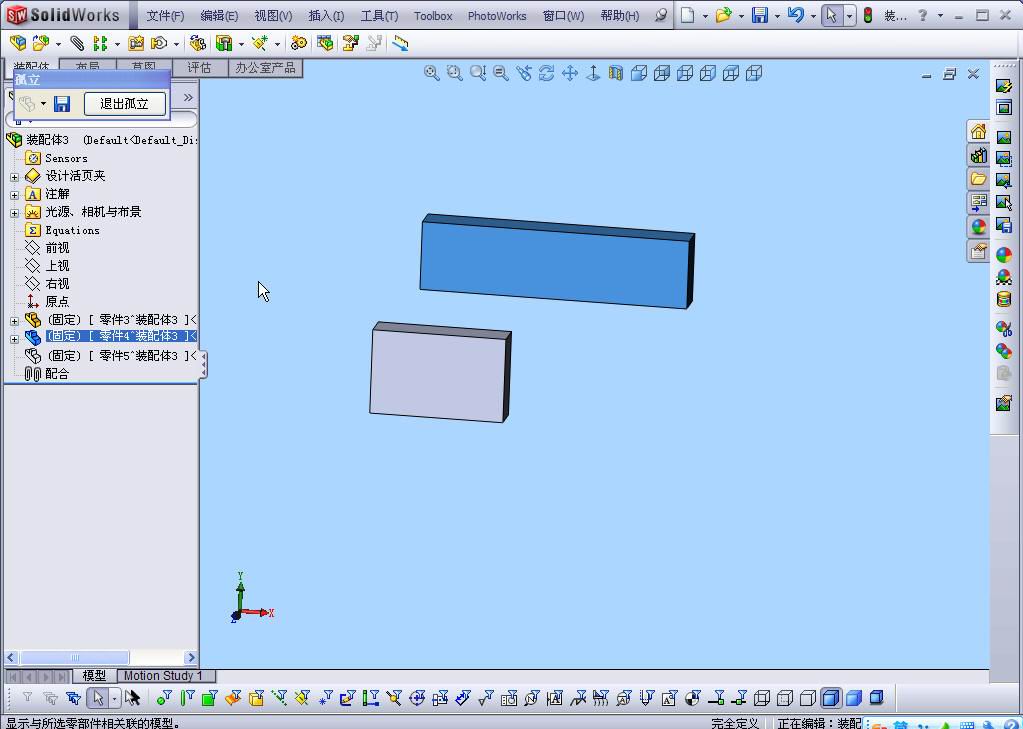Screen dimensions: 1023x729
Task: Click the Exploded View icon
Action: point(351,43)
